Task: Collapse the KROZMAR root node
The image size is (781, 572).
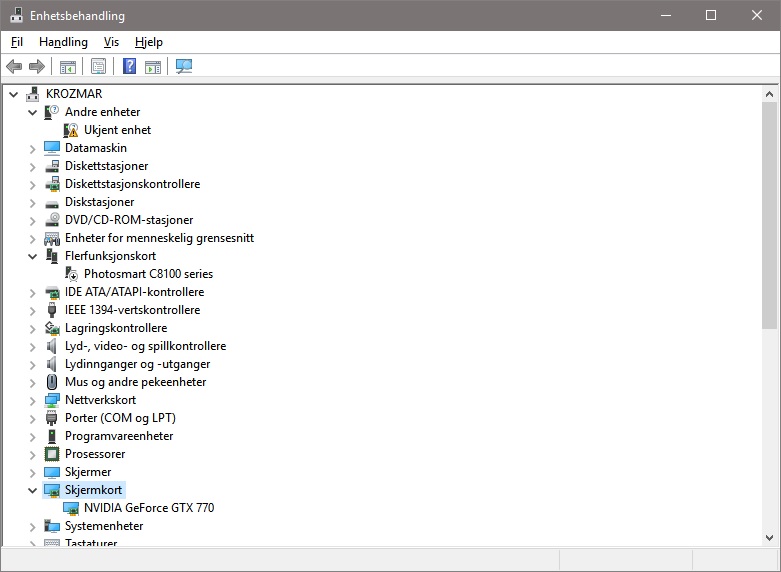Action: [x=13, y=94]
